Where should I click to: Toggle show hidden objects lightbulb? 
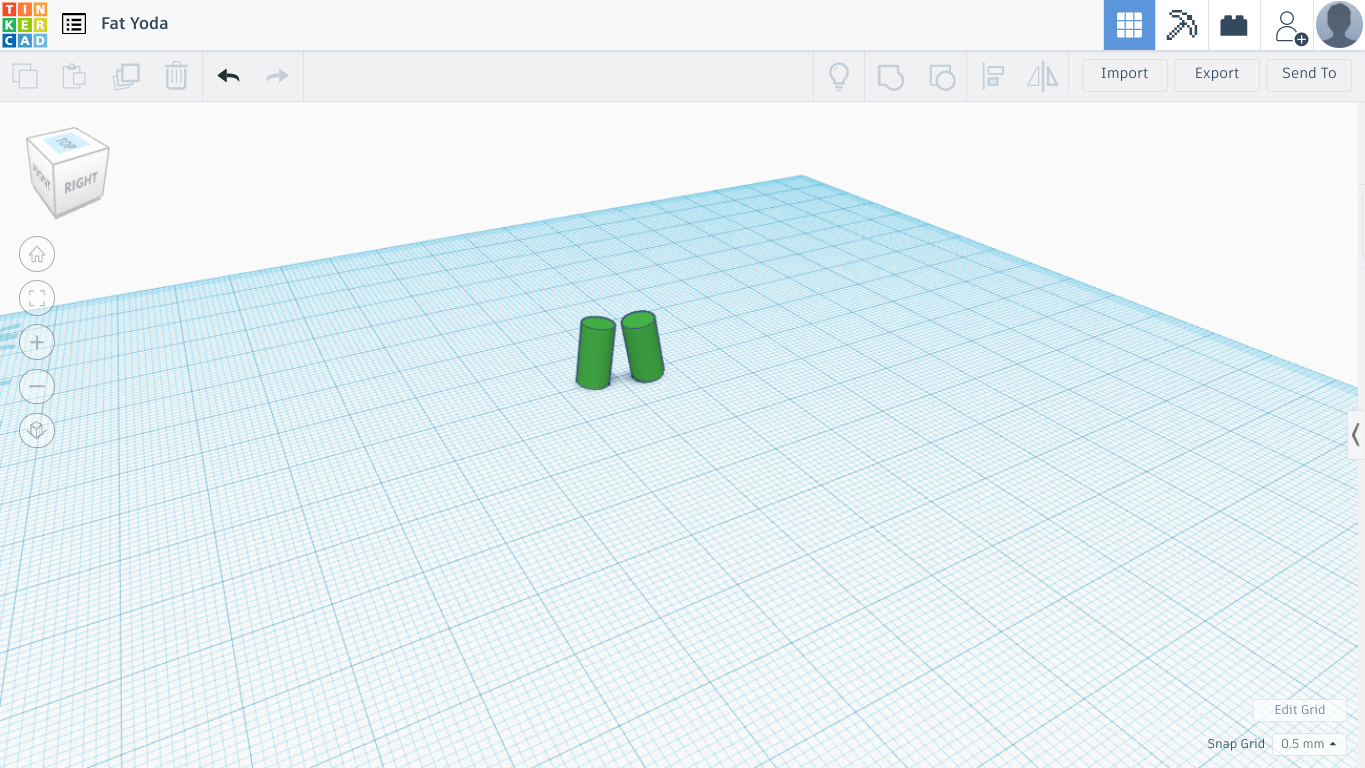(x=839, y=75)
